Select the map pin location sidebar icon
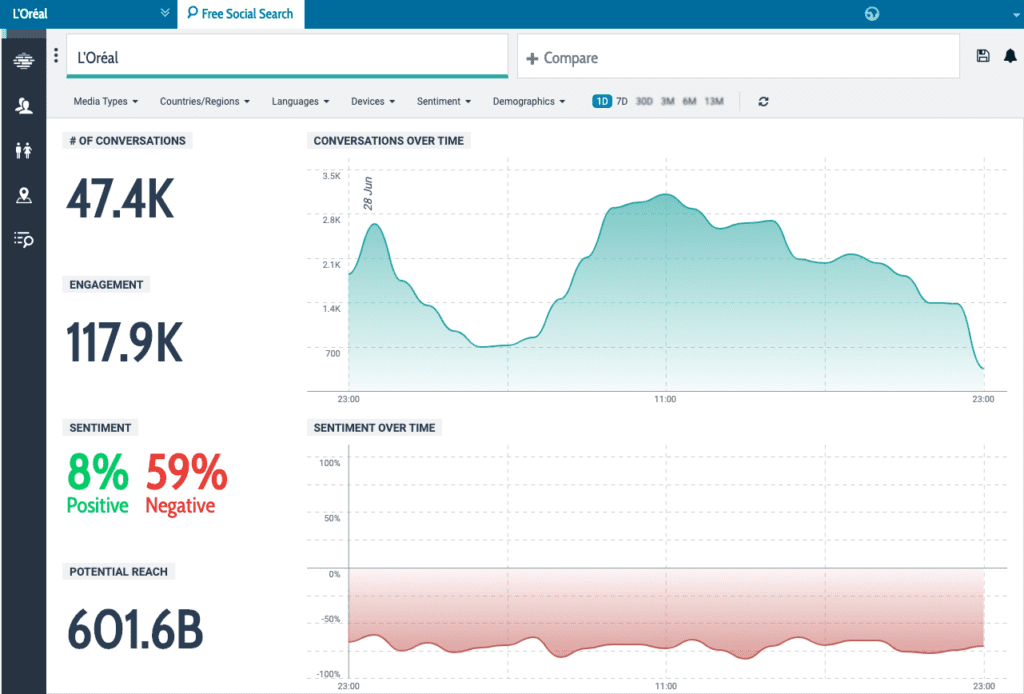This screenshot has width=1024, height=694. (23, 195)
